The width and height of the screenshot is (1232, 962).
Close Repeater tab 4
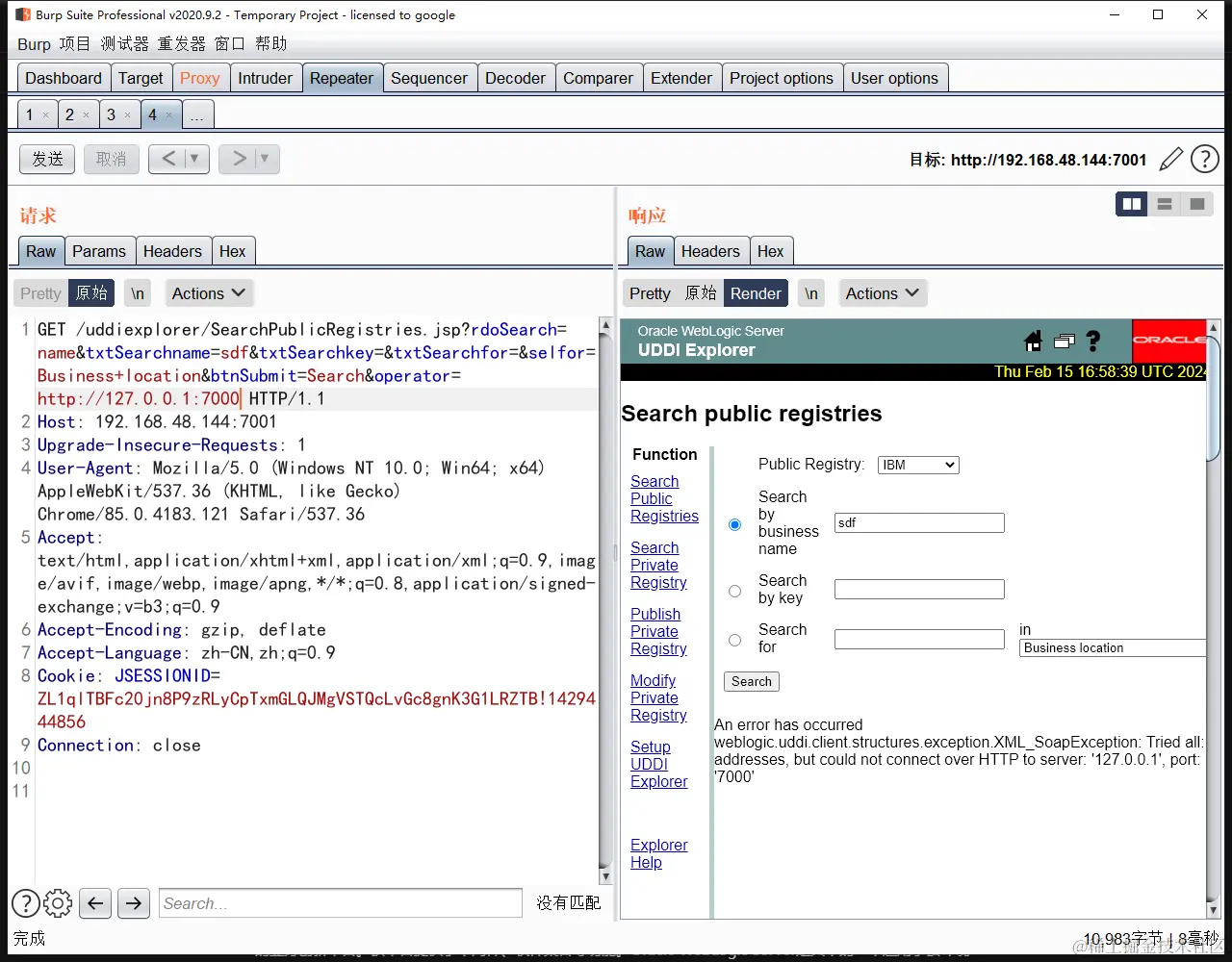coord(168,115)
